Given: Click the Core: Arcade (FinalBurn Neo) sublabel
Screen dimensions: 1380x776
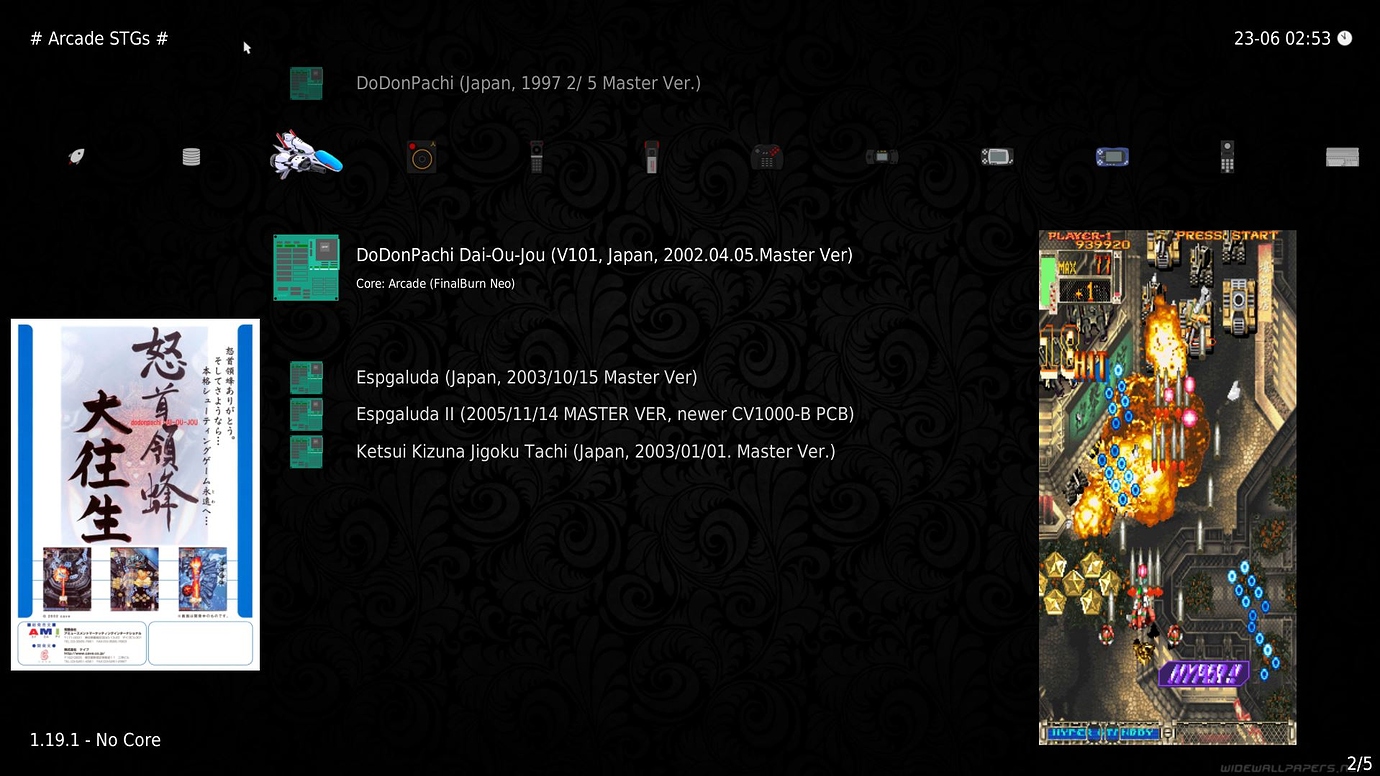Looking at the screenshot, I should [435, 284].
